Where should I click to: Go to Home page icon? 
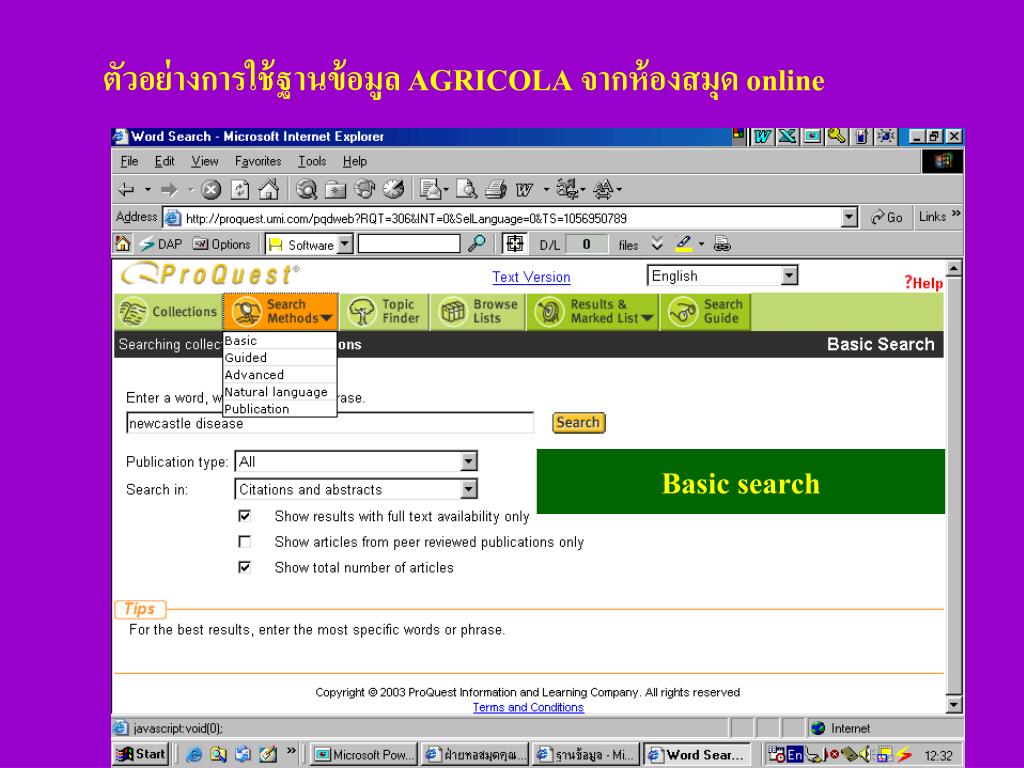point(268,190)
